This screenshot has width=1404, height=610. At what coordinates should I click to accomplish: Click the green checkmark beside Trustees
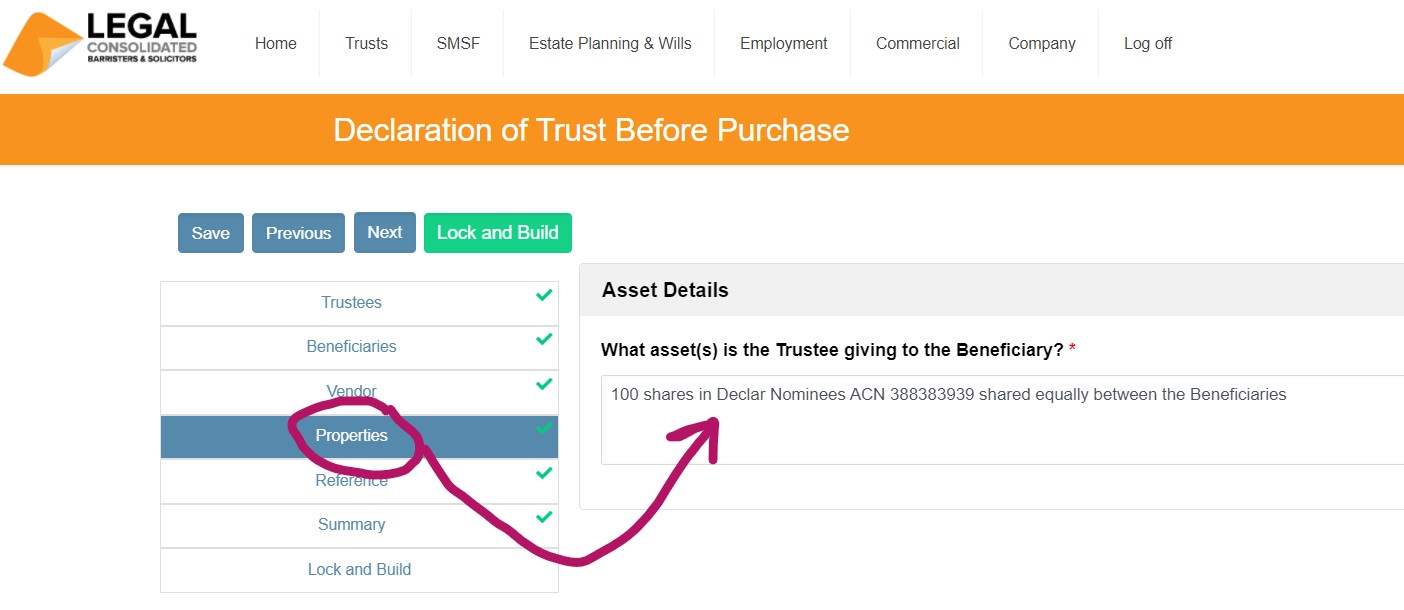coord(544,295)
